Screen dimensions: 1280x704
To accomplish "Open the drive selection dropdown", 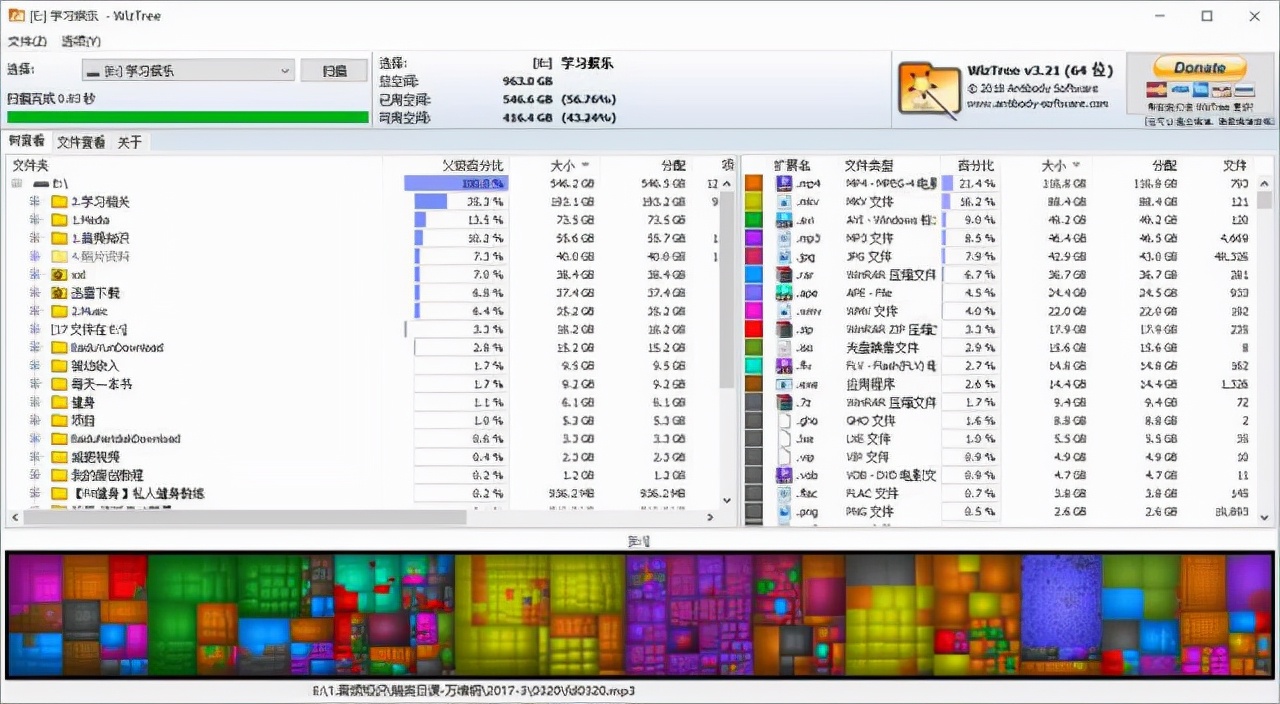I will click(x=285, y=70).
